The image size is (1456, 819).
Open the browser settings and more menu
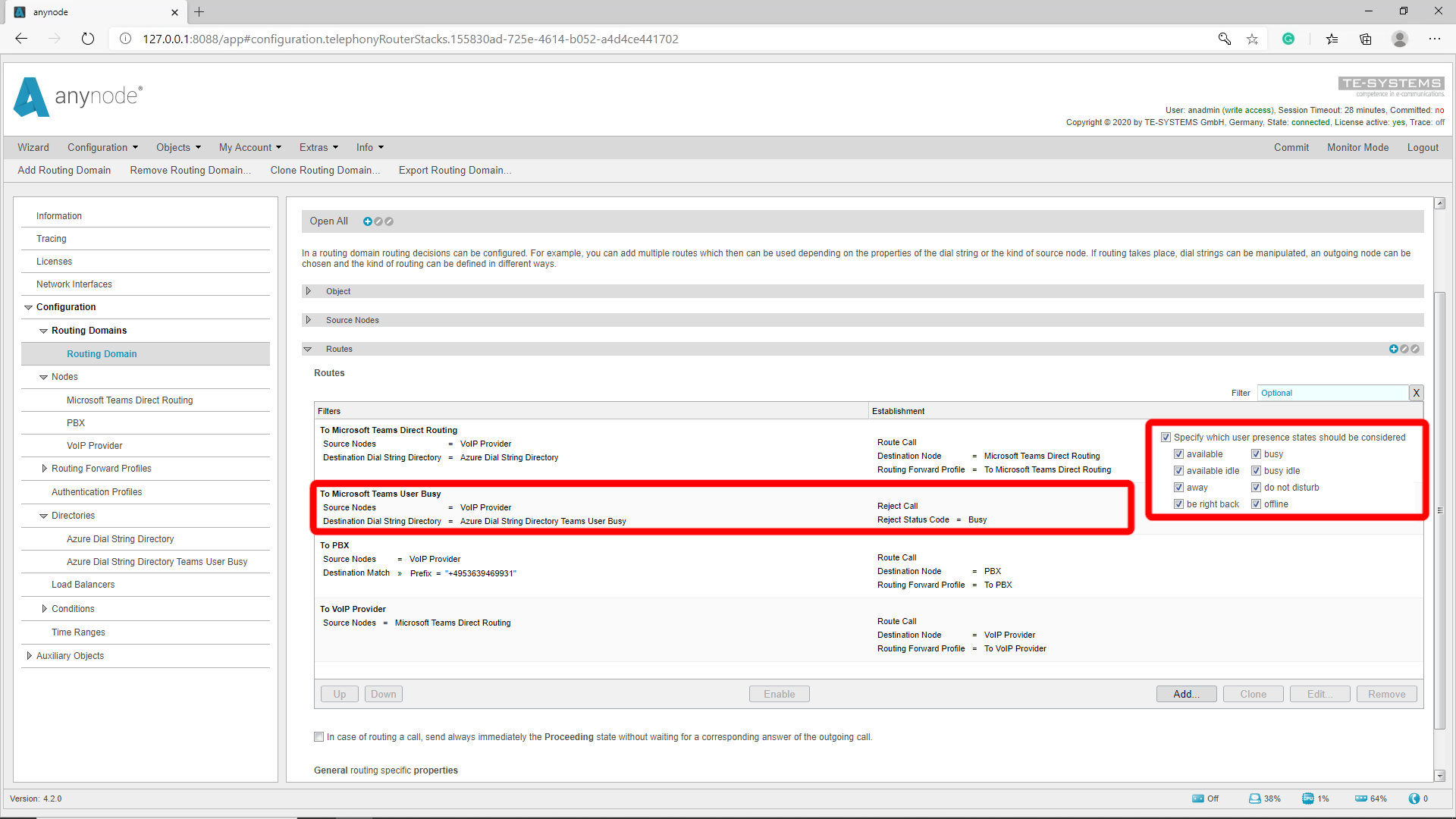[x=1435, y=39]
